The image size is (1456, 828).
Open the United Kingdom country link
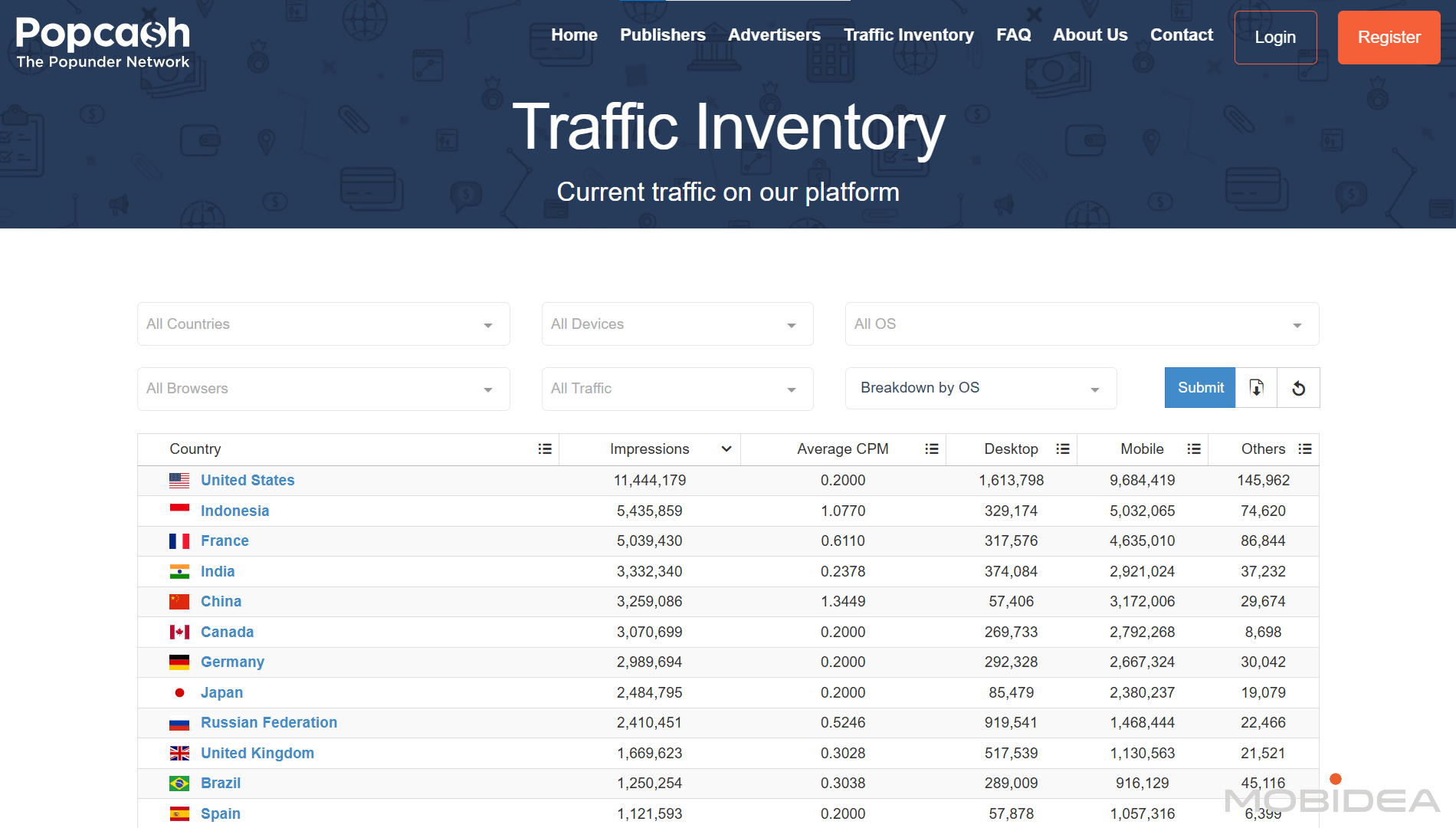tap(257, 753)
